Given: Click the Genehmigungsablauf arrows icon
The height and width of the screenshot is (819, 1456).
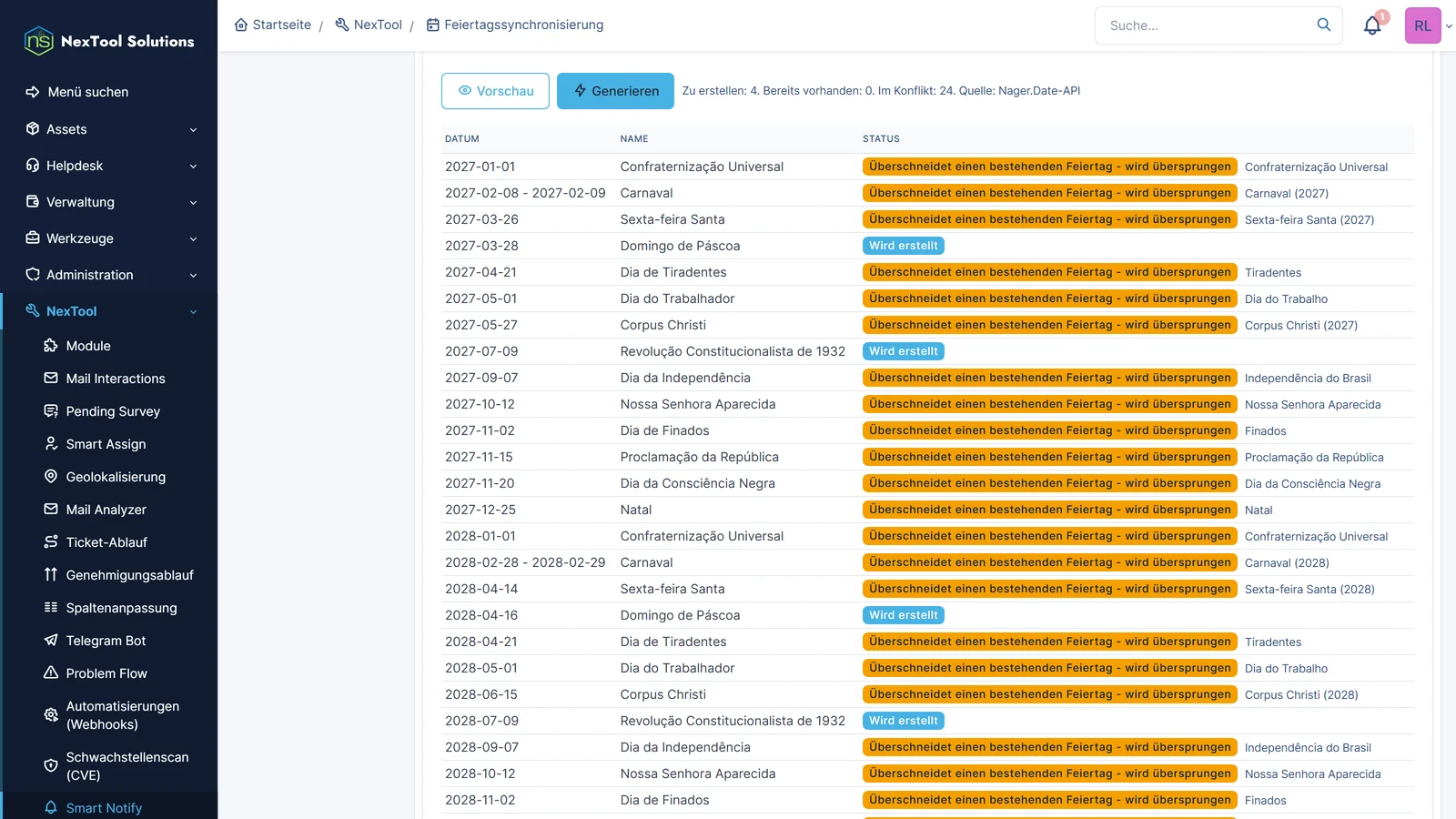Looking at the screenshot, I should pyautogui.click(x=51, y=575).
